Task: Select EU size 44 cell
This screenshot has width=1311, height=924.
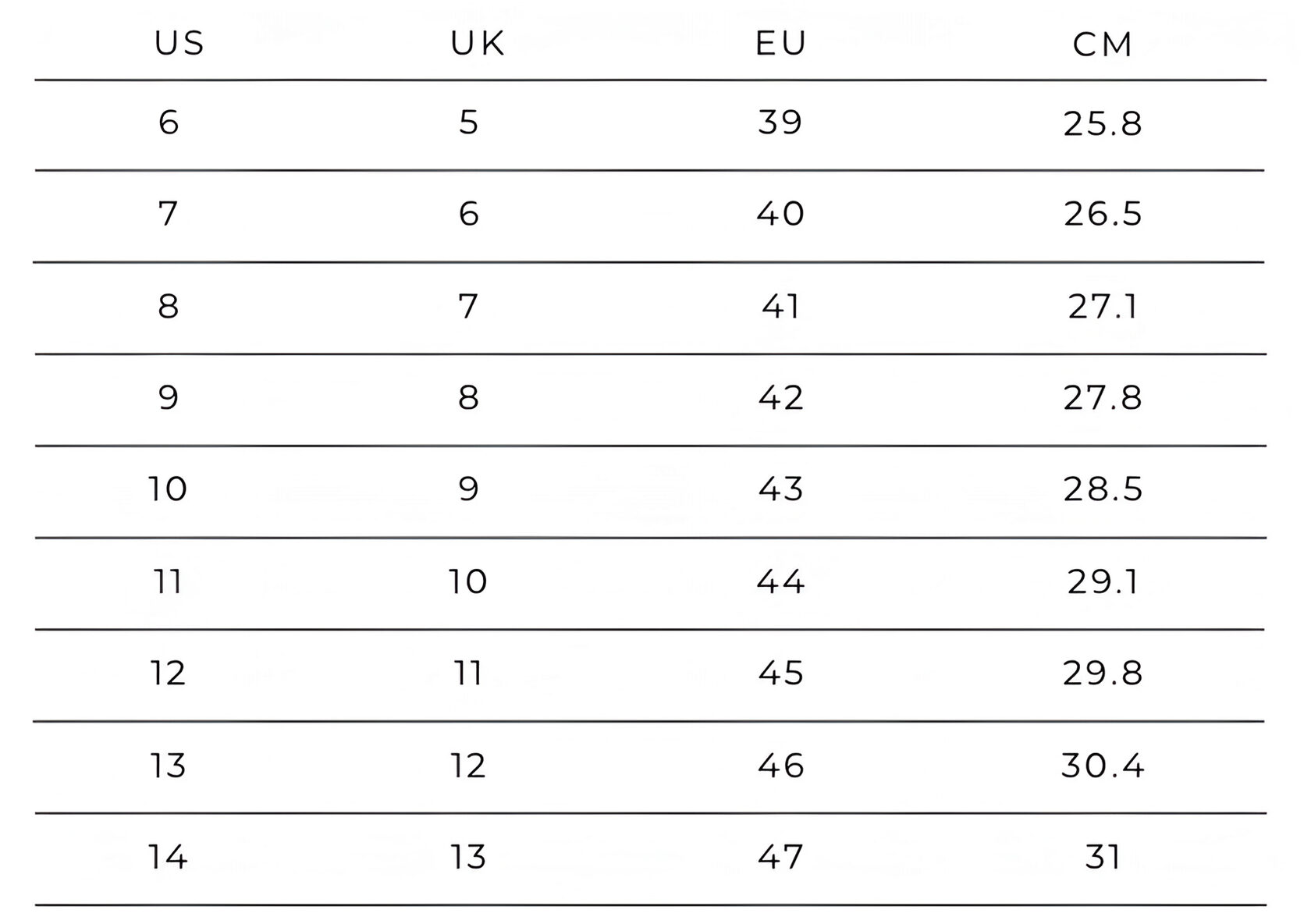Action: coord(780,581)
